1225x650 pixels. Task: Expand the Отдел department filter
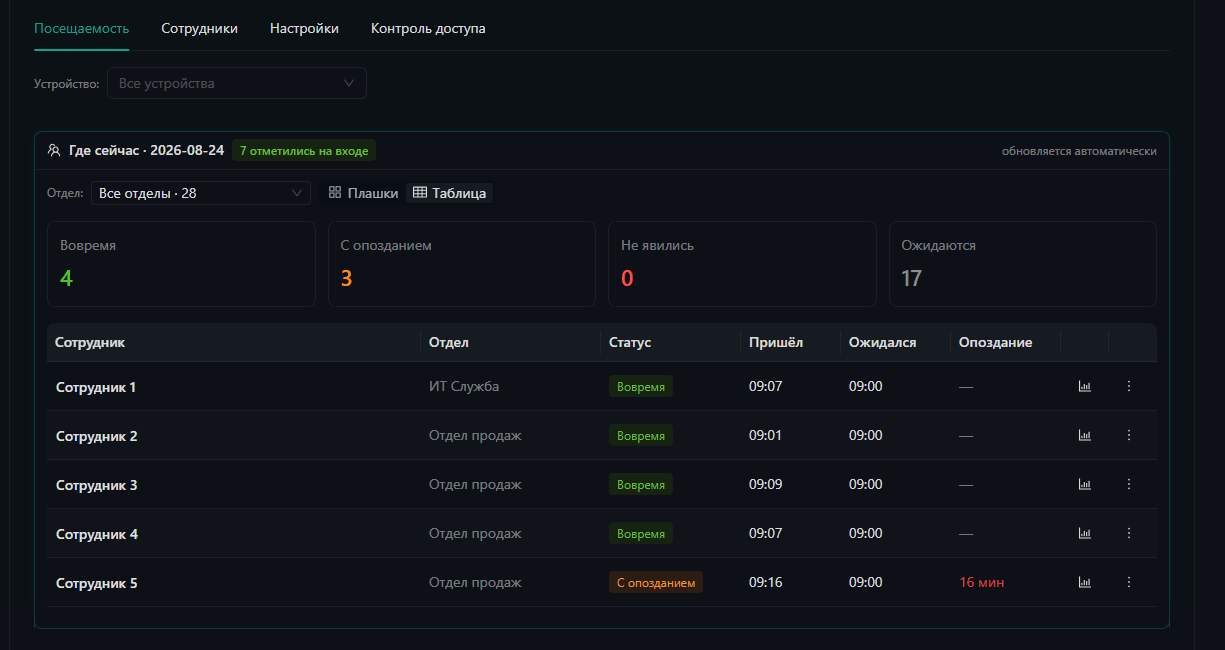[x=201, y=193]
